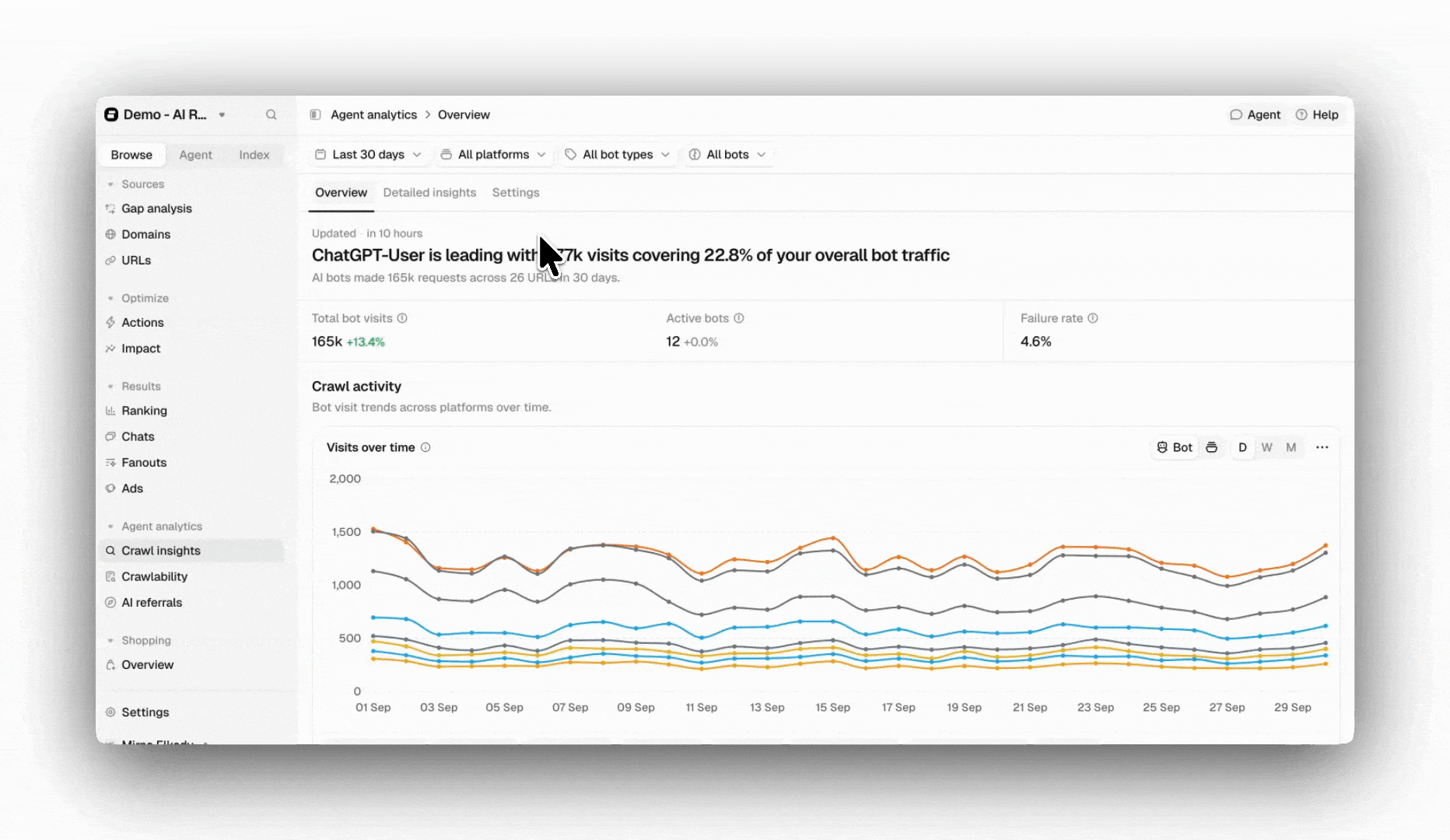Image resolution: width=1450 pixels, height=840 pixels.
Task: Open the All platforms filter dropdown
Action: [x=493, y=155]
